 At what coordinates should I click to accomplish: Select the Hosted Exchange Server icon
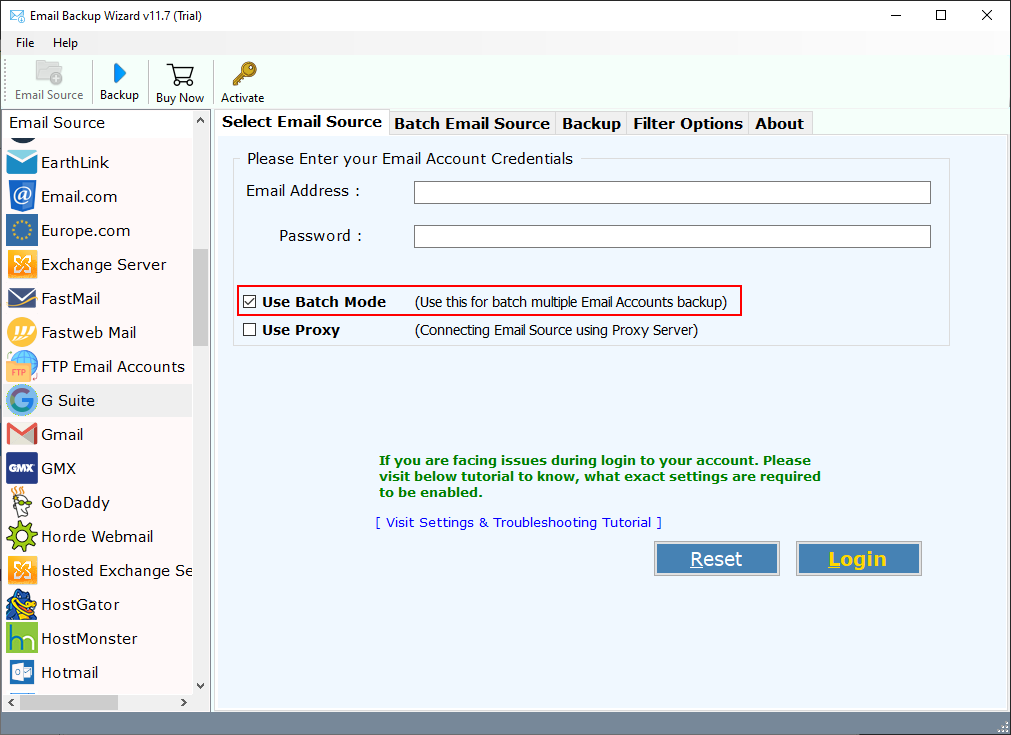point(22,571)
